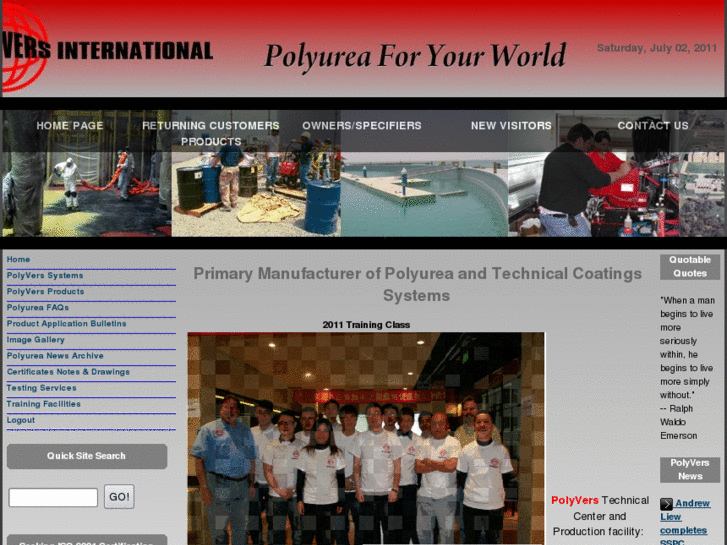727x545 pixels.
Task: Open Product Application Bulletins link
Action: (66, 323)
